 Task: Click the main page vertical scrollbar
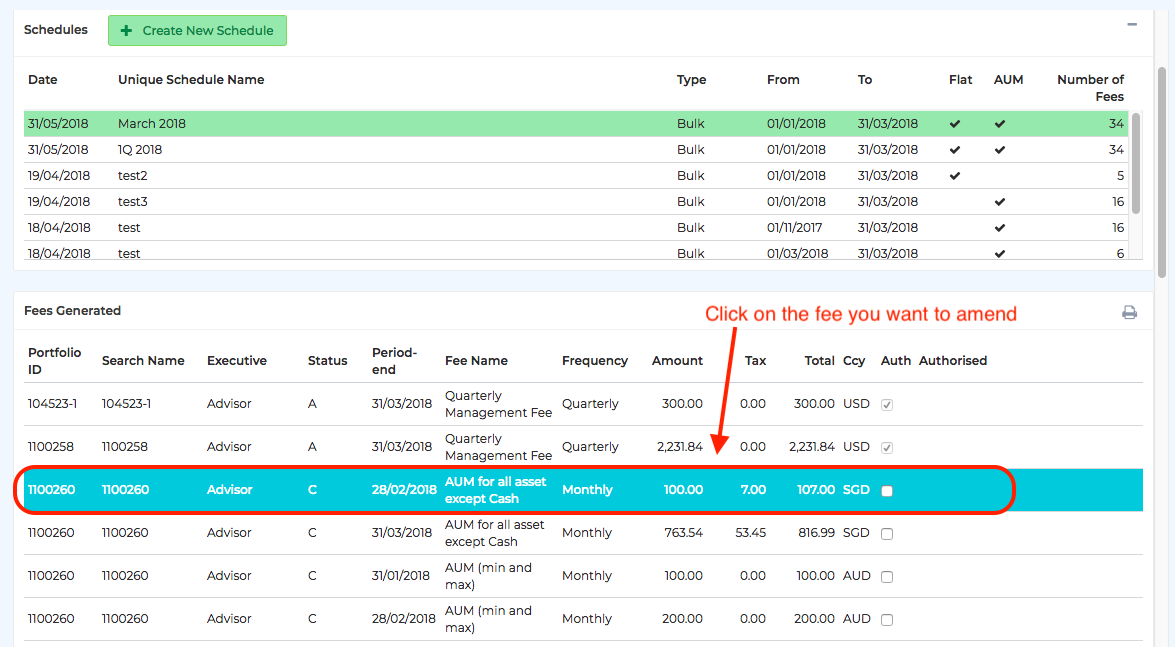pyautogui.click(x=1162, y=170)
